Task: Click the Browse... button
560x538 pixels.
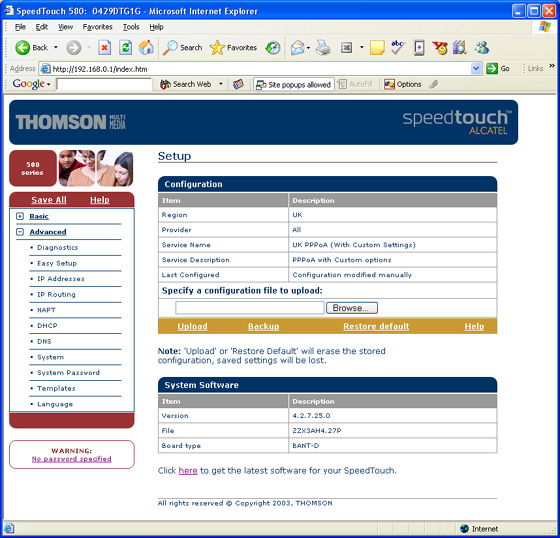Action: tap(352, 308)
